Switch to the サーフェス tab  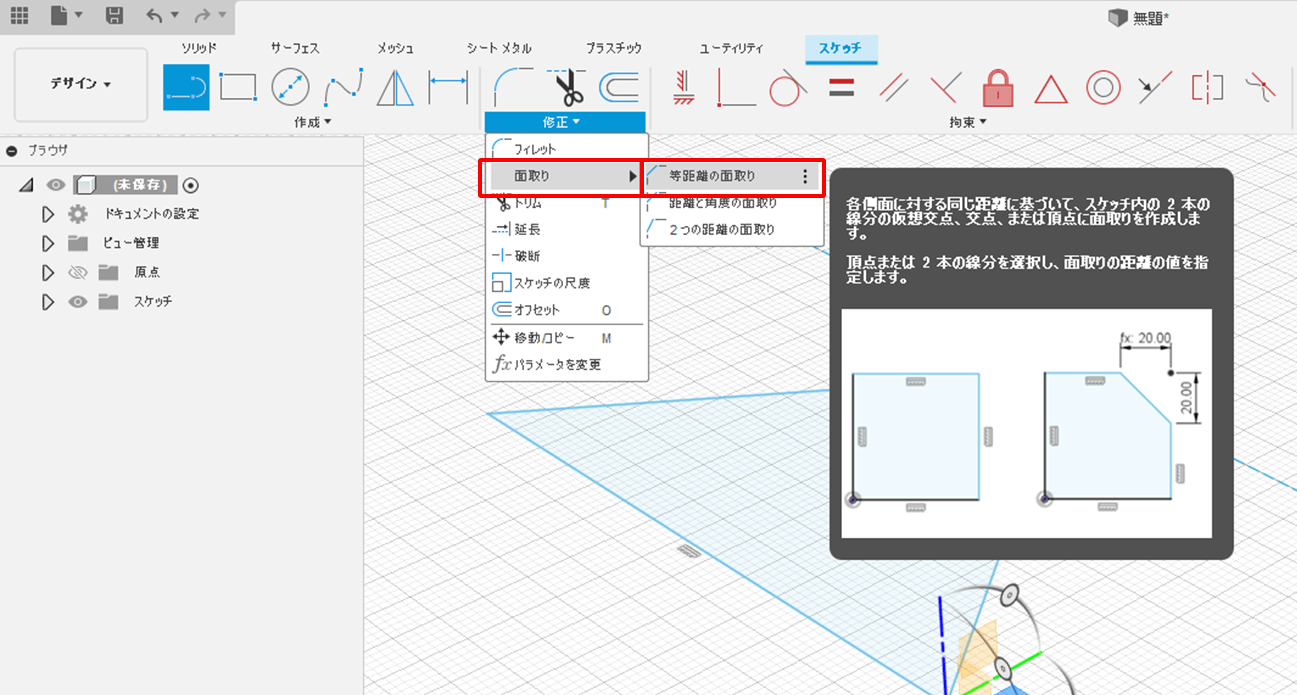[295, 48]
